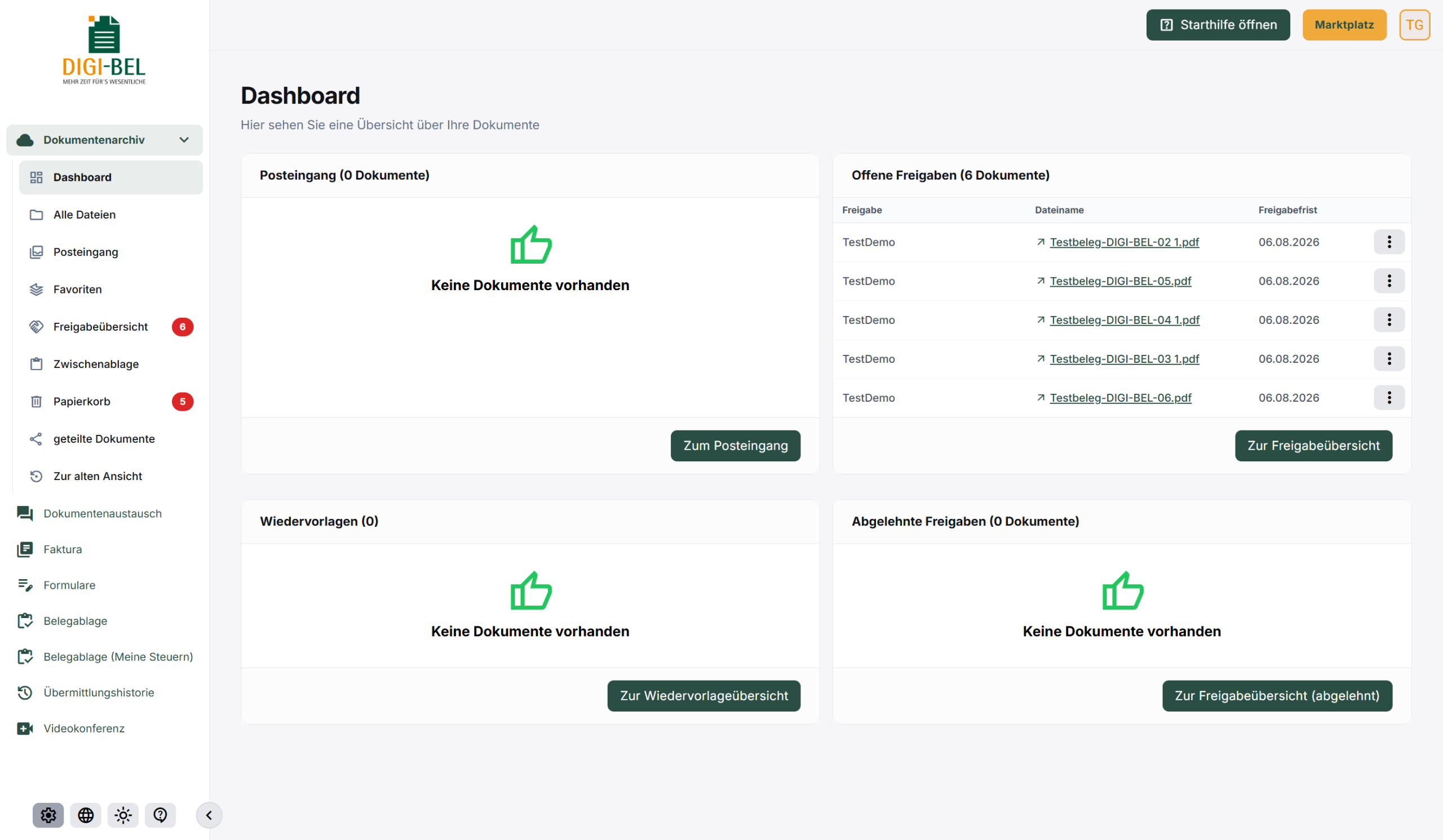Open Testbeleg-DIGI-BEL-02 1.pdf link
The height and width of the screenshot is (840, 1443).
[x=1124, y=242]
